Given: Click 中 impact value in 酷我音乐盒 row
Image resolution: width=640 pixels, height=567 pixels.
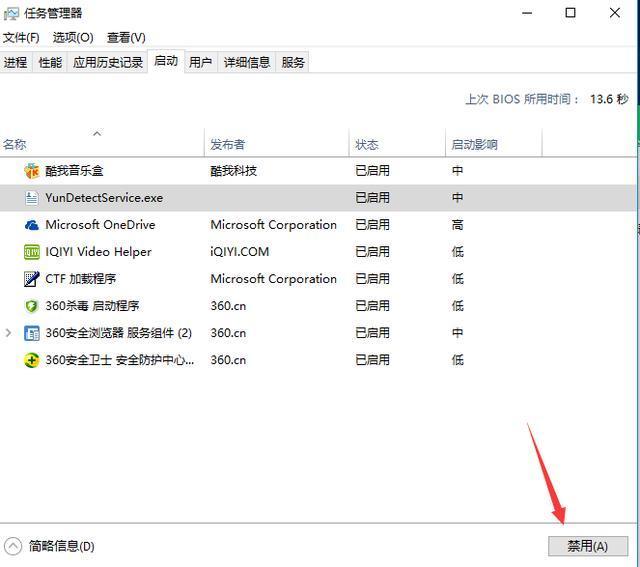Looking at the screenshot, I should [x=458, y=171].
